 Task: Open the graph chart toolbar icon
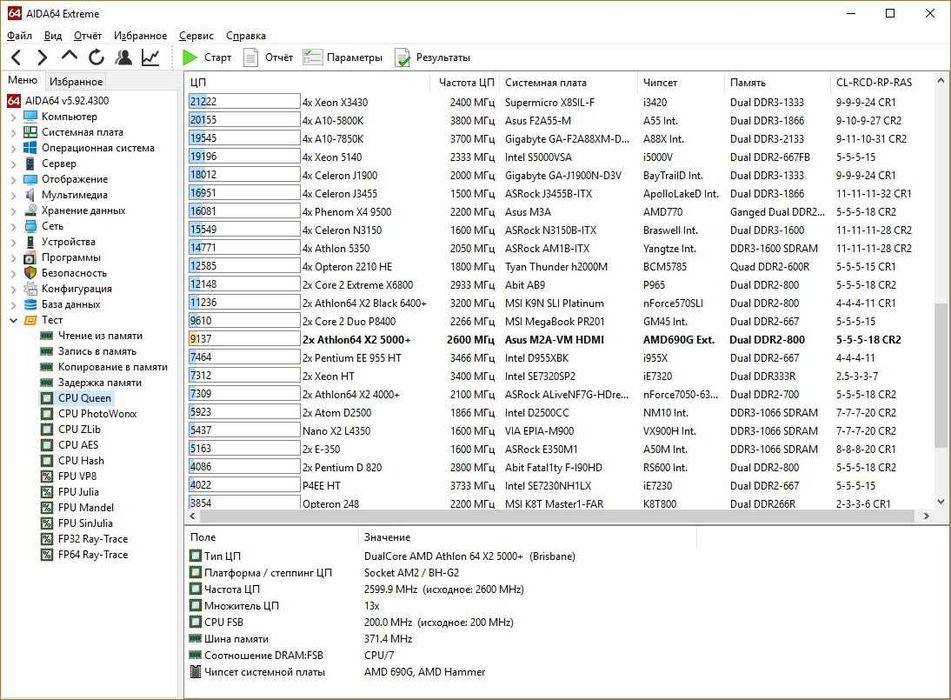point(150,58)
